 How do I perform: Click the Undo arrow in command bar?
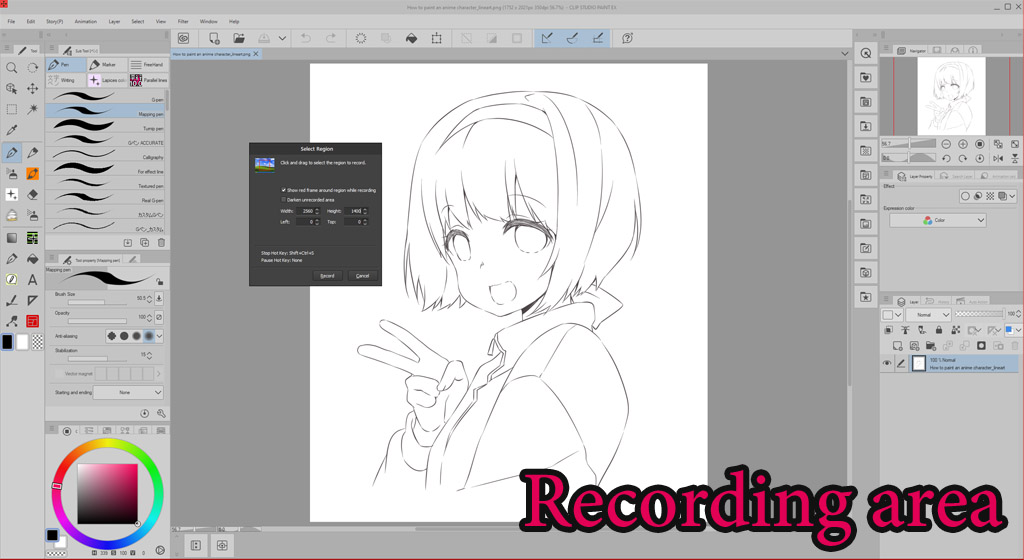tap(305, 38)
